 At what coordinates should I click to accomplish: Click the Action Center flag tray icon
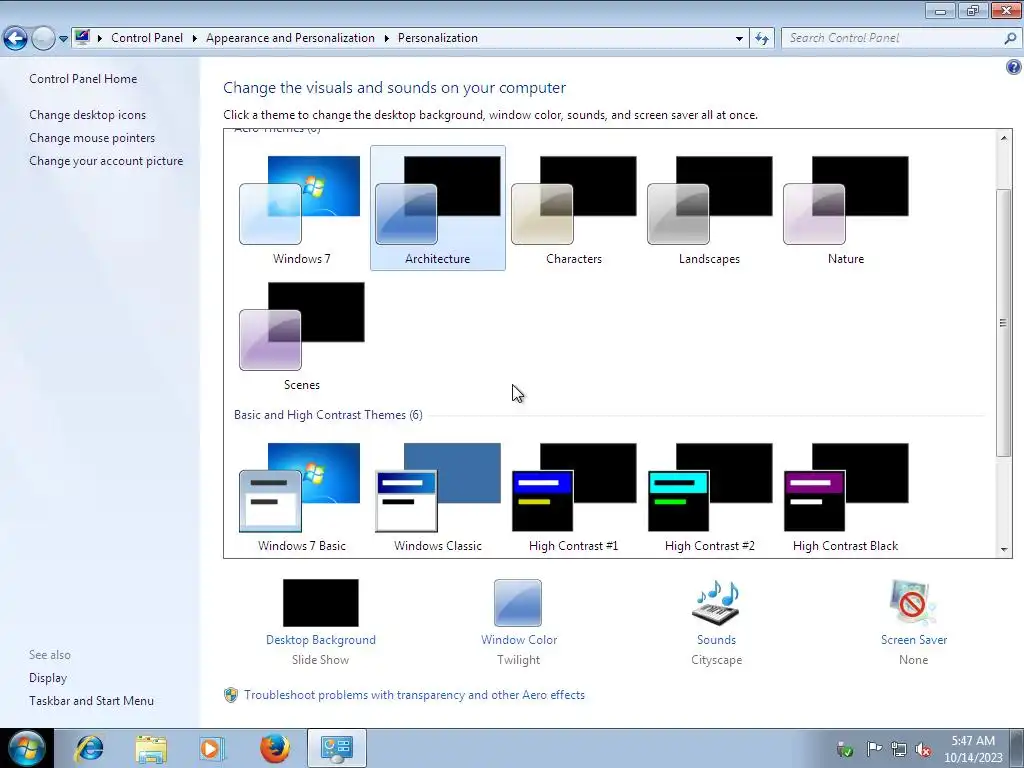click(873, 749)
